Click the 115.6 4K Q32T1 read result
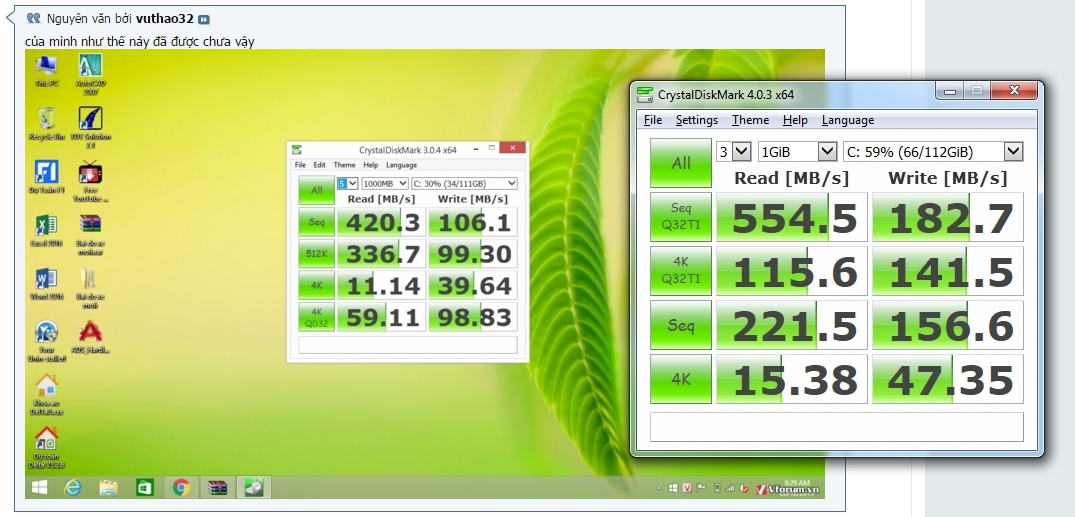 tap(792, 271)
